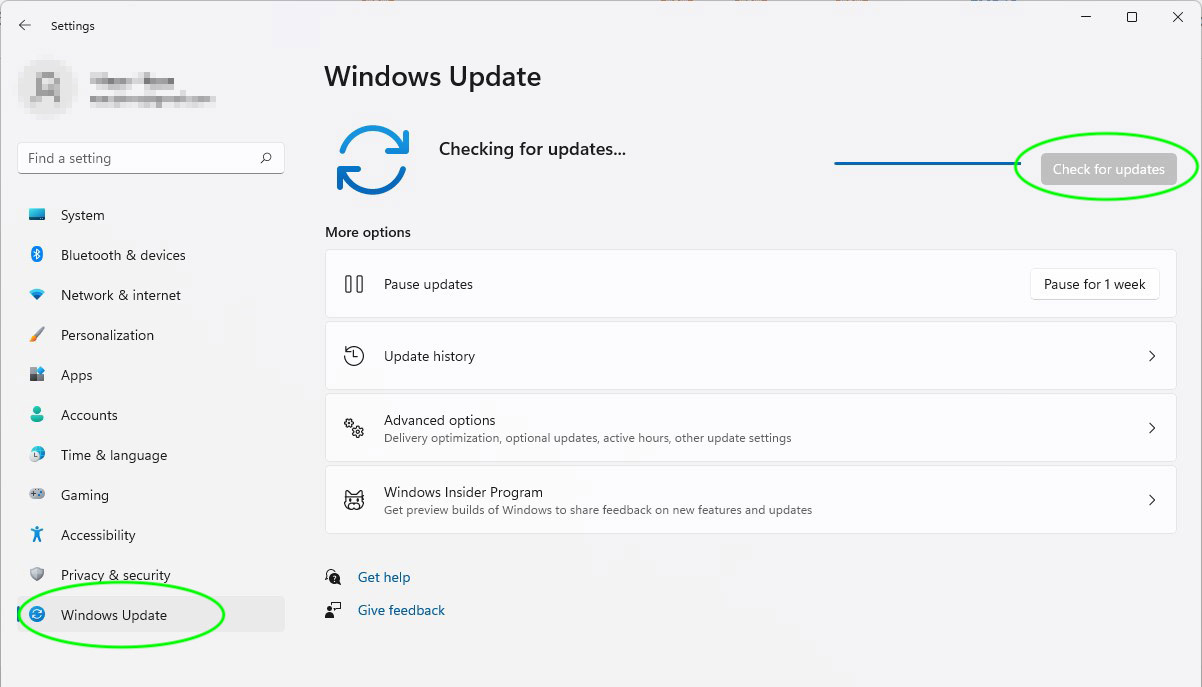The height and width of the screenshot is (687, 1202).
Task: Open Windows Insider Program chevron
Action: 1152,500
